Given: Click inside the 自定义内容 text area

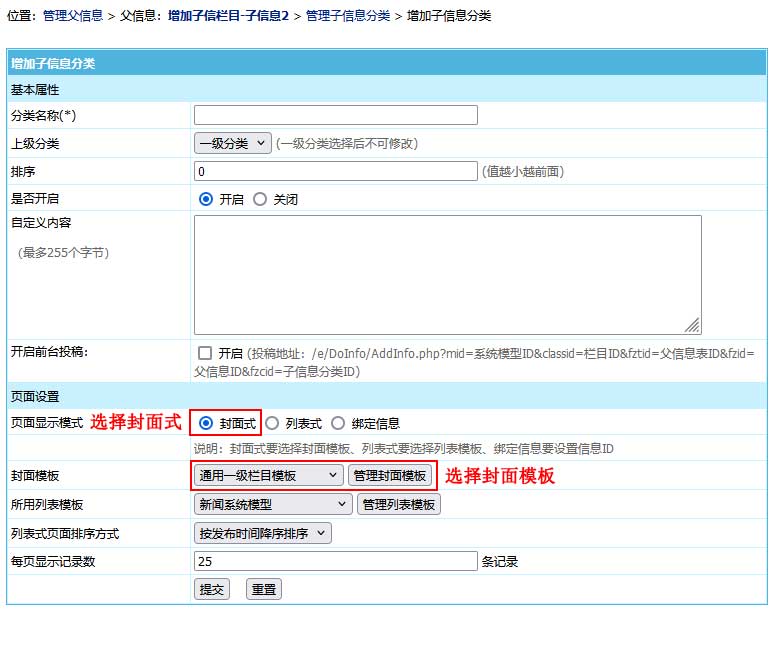Looking at the screenshot, I should point(446,274).
